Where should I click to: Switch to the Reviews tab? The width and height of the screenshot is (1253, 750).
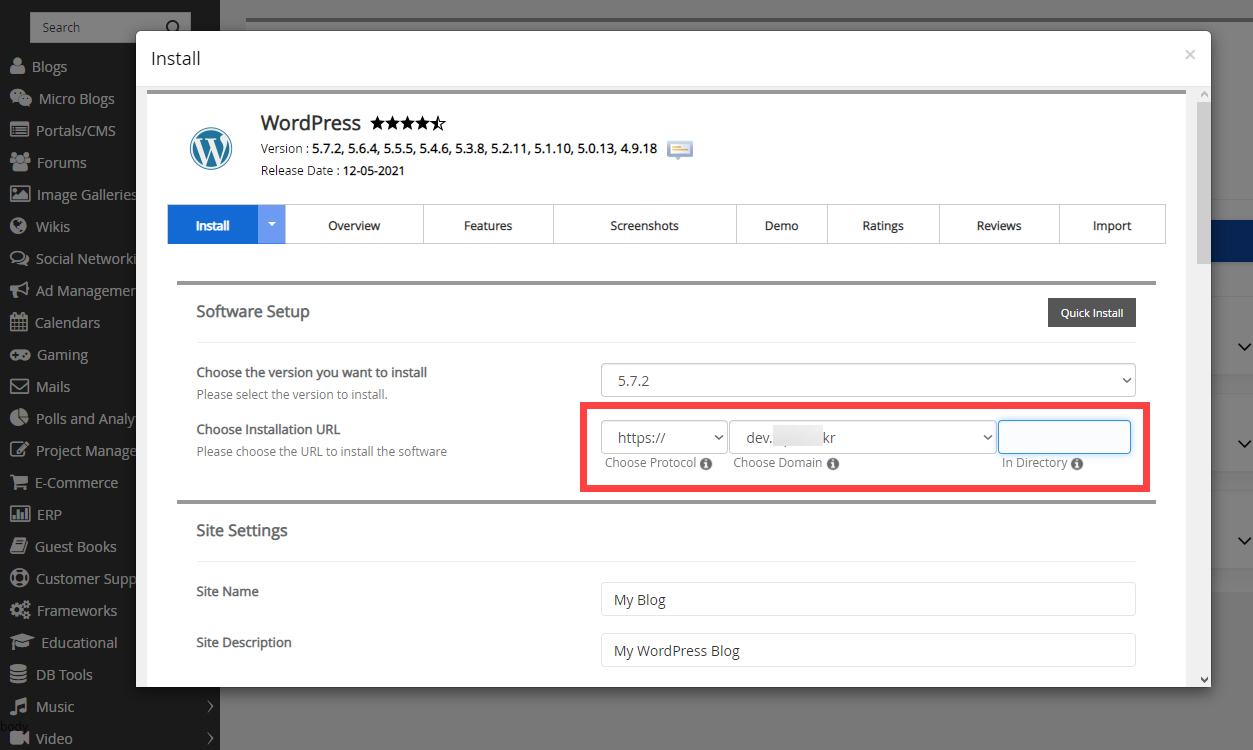point(999,225)
